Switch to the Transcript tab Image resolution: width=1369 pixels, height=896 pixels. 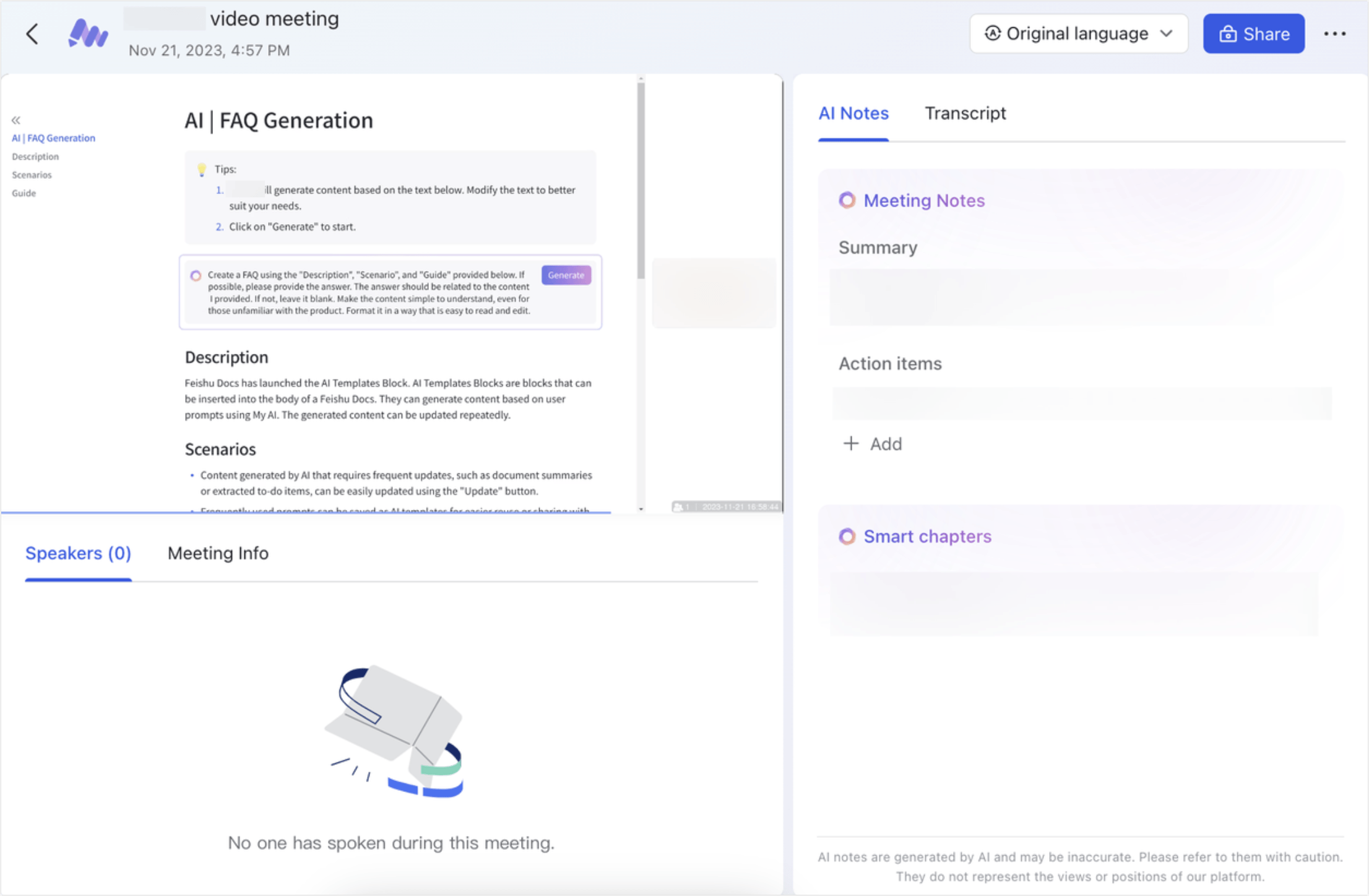(965, 113)
